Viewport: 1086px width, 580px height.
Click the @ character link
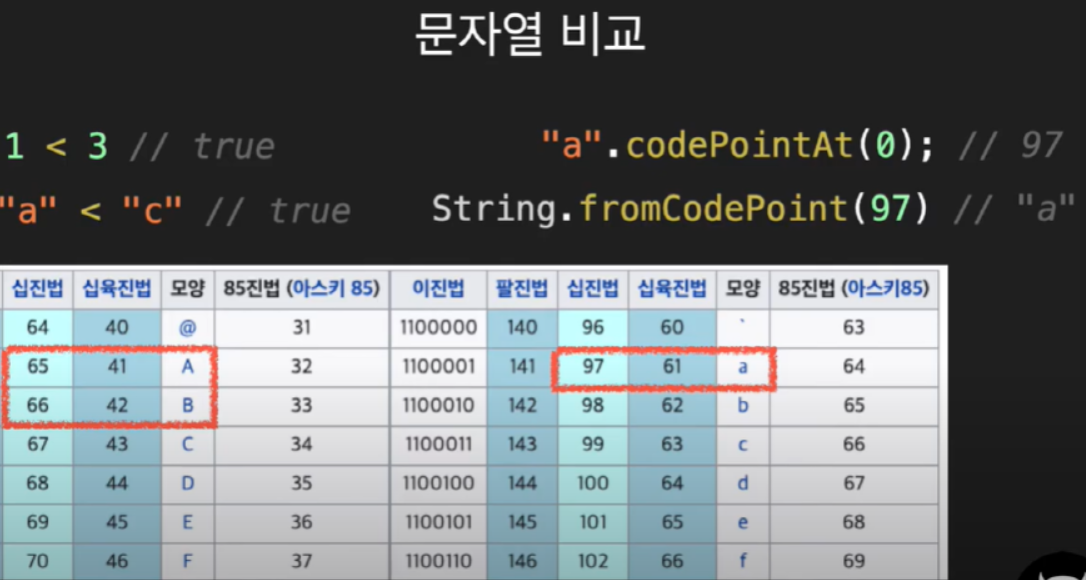187,328
